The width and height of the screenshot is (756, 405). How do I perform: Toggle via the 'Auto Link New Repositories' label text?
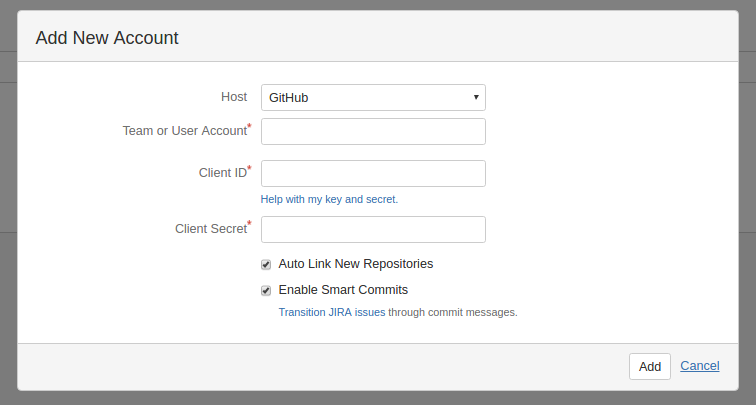pos(355,264)
